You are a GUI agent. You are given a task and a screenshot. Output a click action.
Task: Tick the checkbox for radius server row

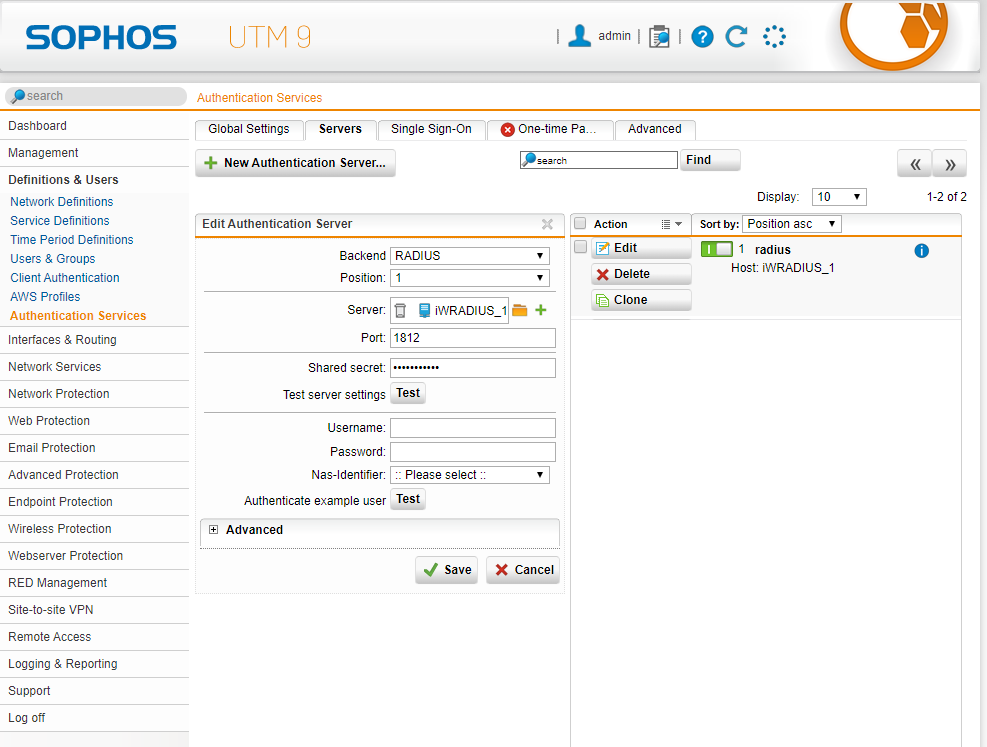580,247
